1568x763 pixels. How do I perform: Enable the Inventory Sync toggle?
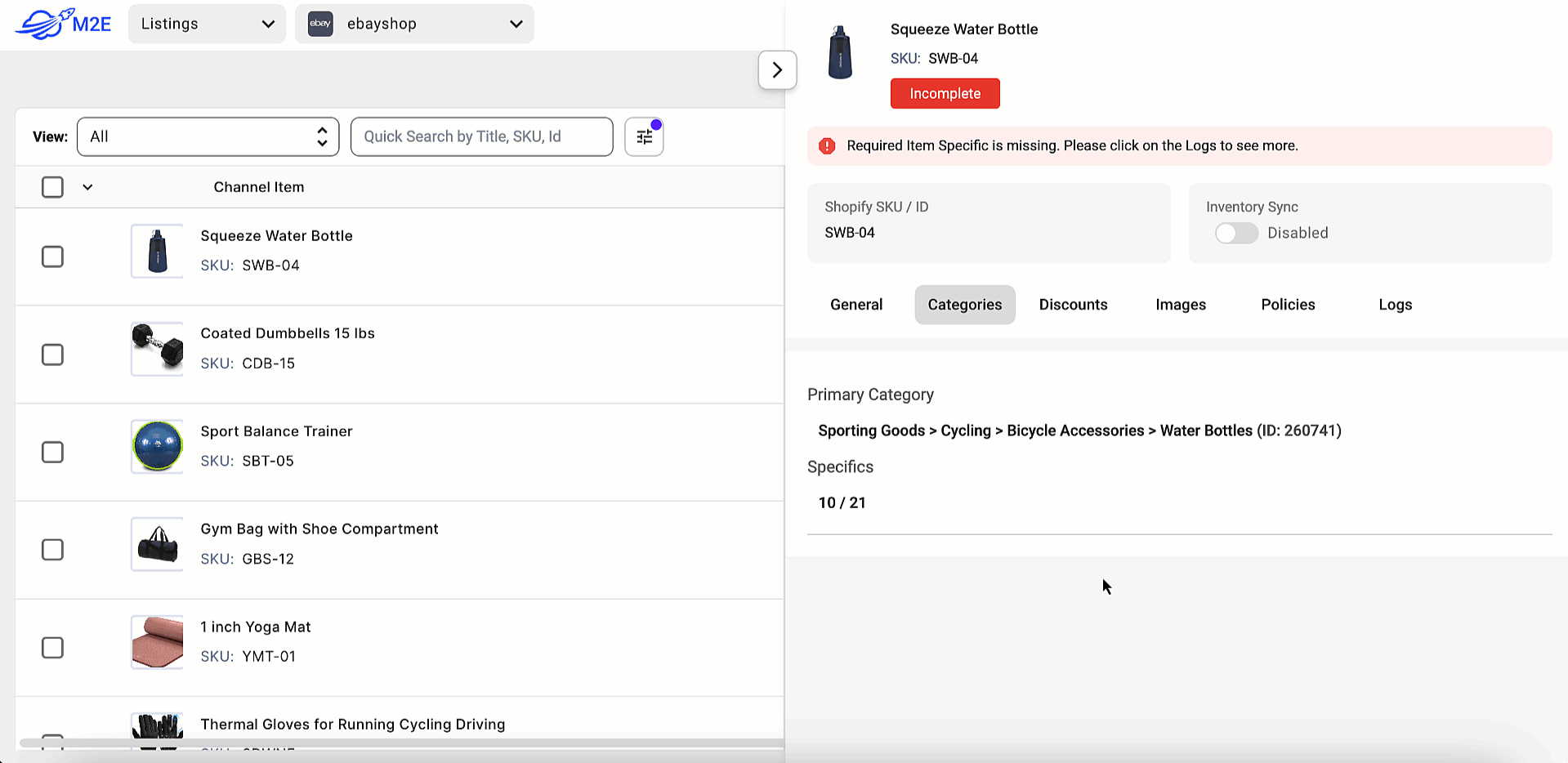pyautogui.click(x=1235, y=233)
